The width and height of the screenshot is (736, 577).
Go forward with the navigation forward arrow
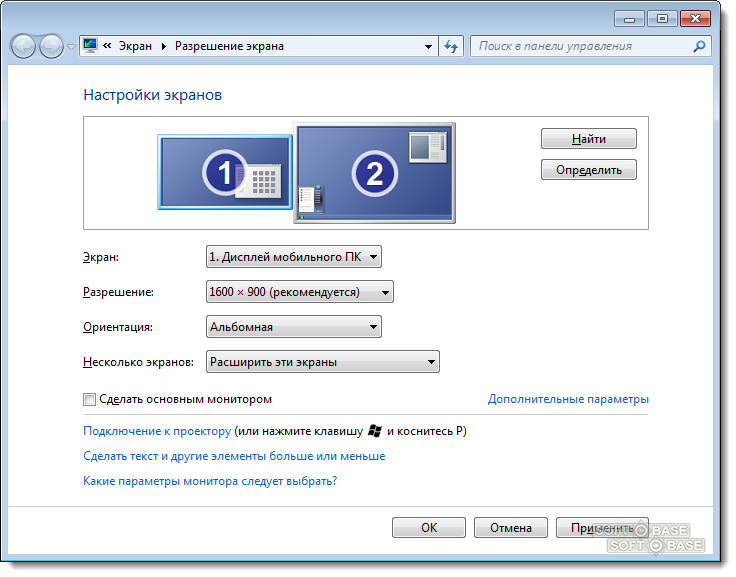click(x=51, y=46)
